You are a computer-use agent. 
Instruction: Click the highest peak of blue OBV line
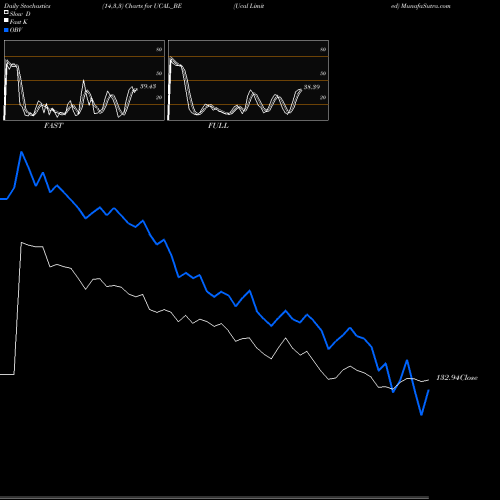[22, 152]
